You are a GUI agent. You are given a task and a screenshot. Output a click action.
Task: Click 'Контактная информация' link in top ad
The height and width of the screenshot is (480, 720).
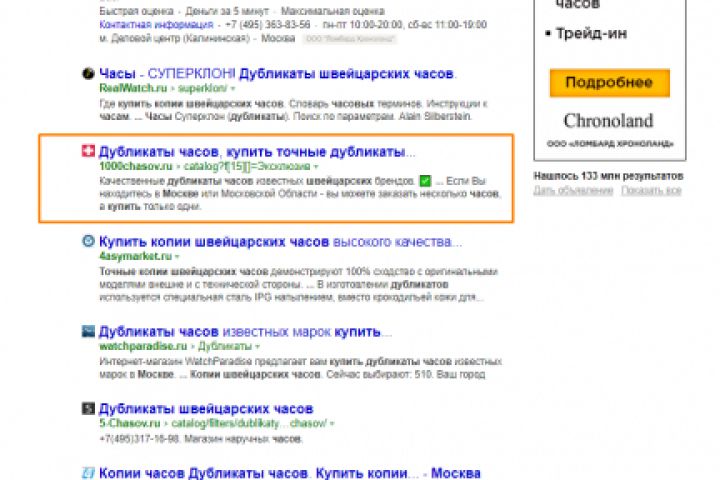pos(156,25)
